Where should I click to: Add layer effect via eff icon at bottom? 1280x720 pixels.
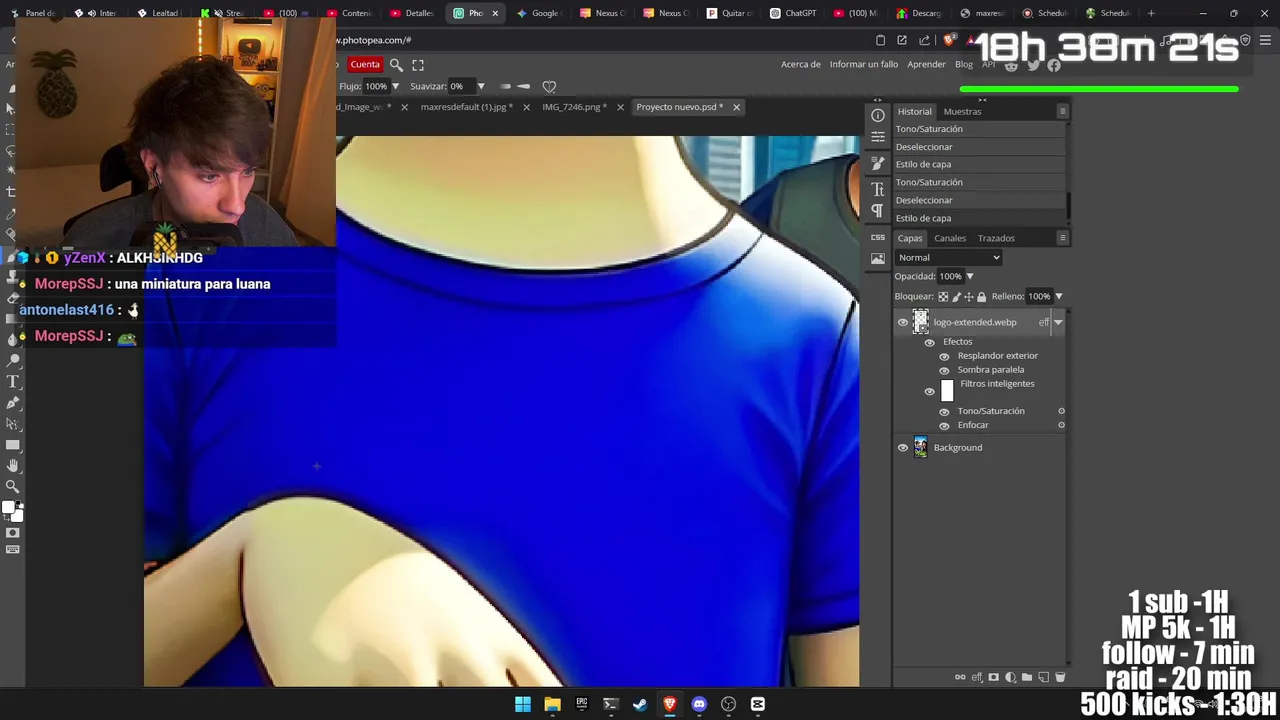click(977, 677)
